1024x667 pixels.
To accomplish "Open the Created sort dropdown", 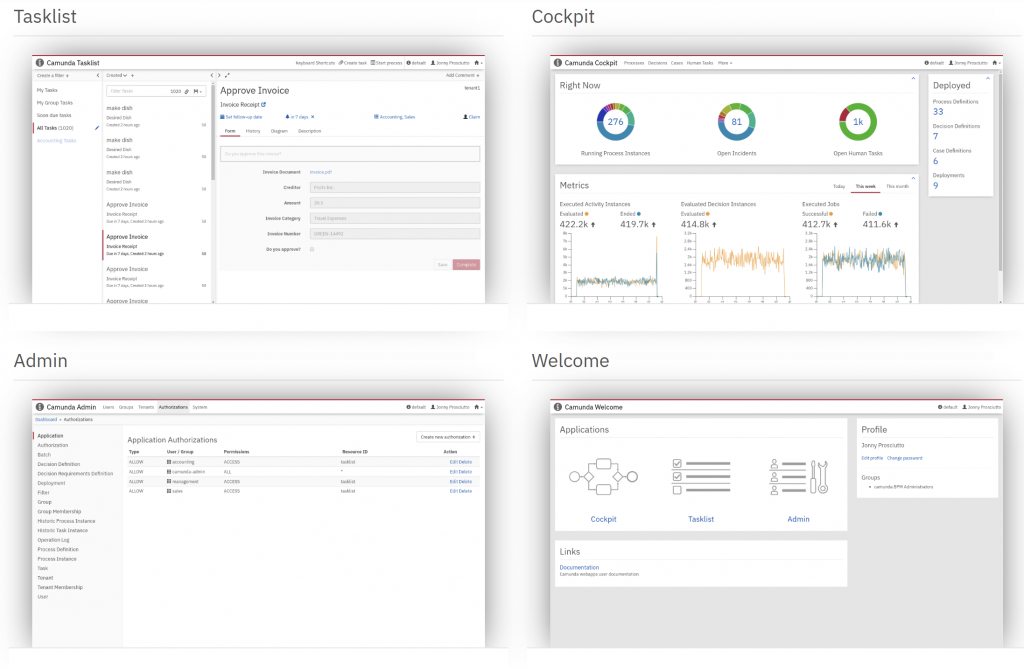I will 117,75.
